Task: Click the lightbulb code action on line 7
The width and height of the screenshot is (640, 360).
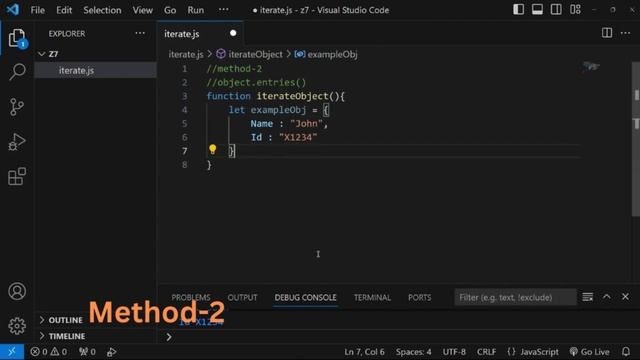Action: pyautogui.click(x=212, y=149)
